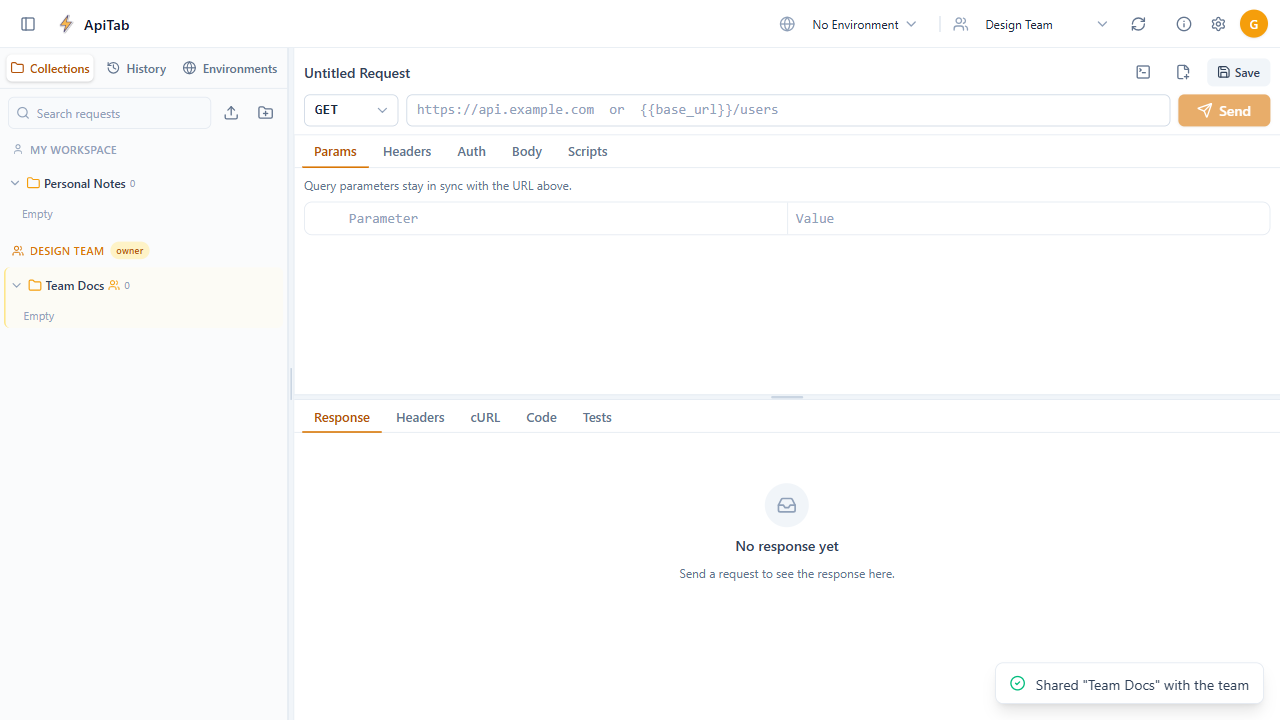The width and height of the screenshot is (1280, 720).
Task: Open the info circle icon
Action: (1184, 24)
